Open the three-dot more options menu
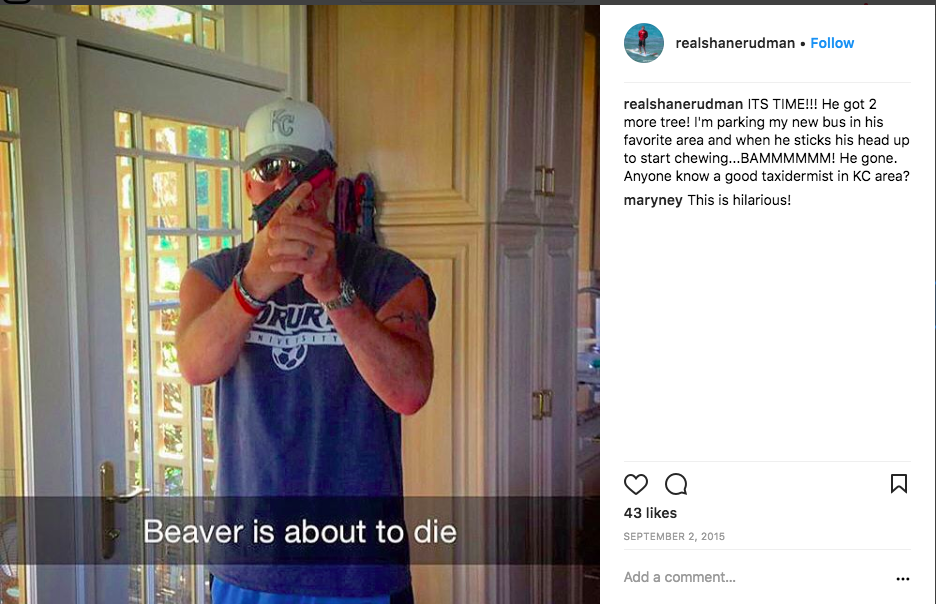 tap(903, 578)
